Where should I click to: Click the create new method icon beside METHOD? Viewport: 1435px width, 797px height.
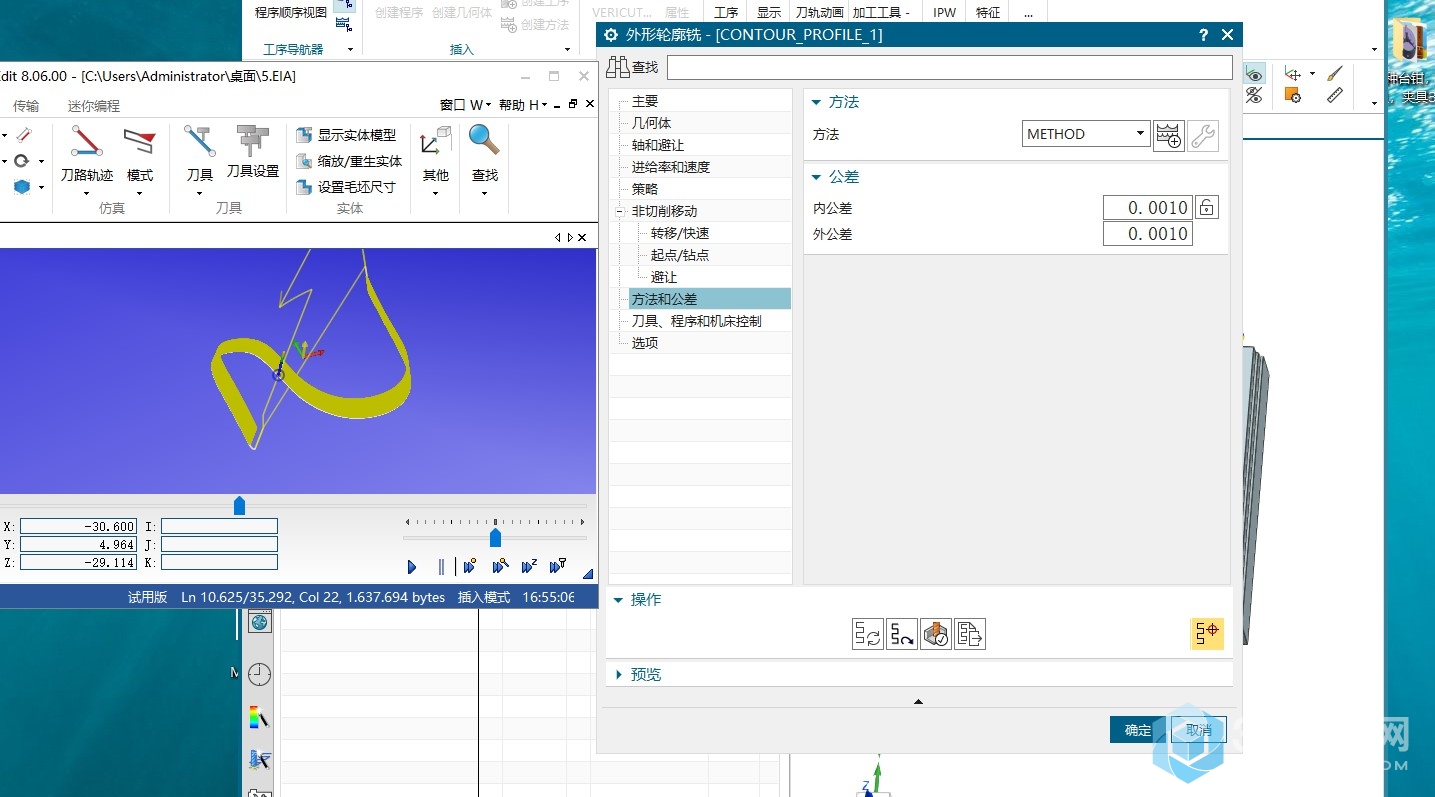(x=1169, y=135)
